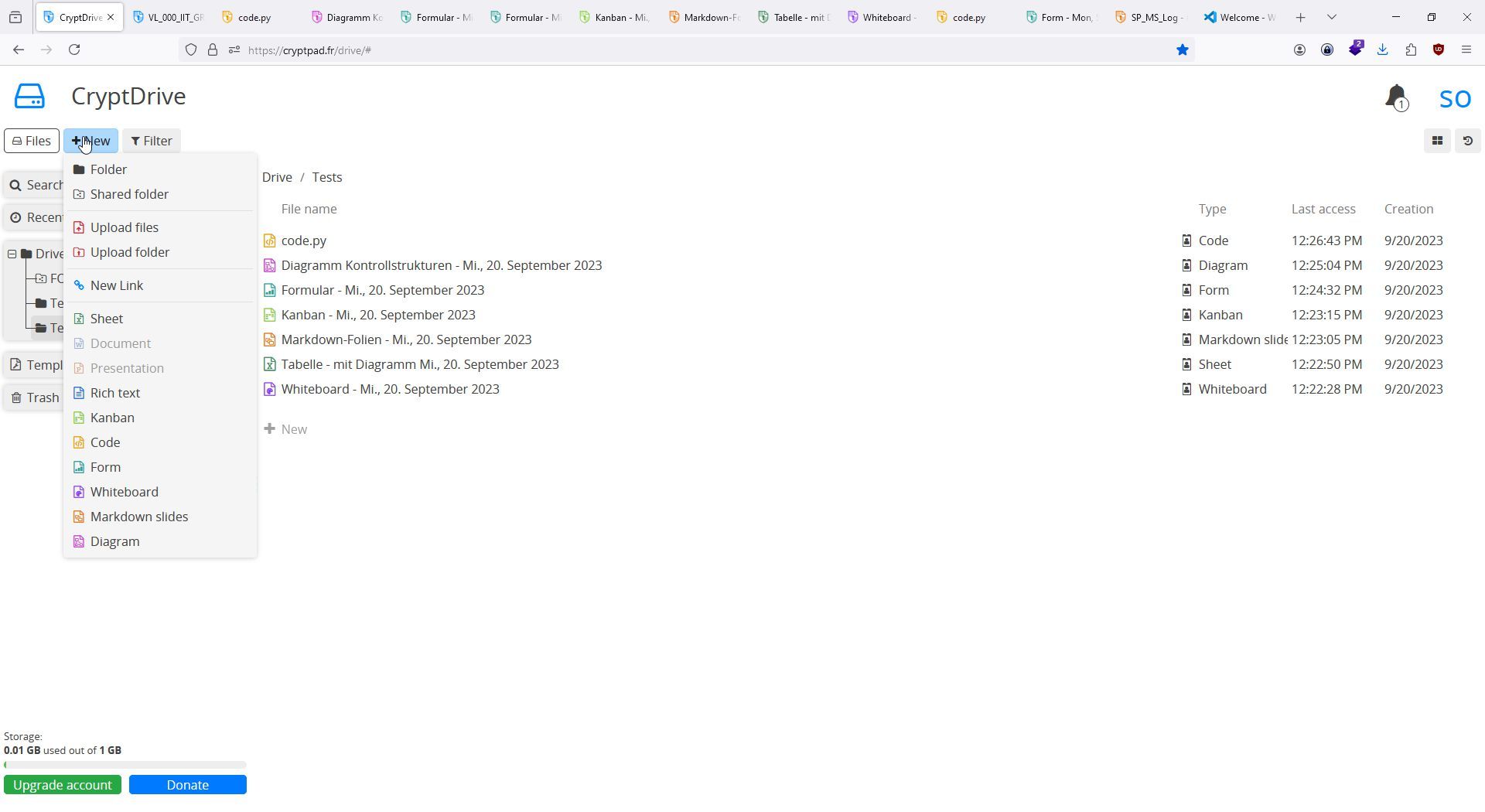This screenshot has width=1485, height=812.
Task: Sort by Type column header
Action: point(1212,209)
